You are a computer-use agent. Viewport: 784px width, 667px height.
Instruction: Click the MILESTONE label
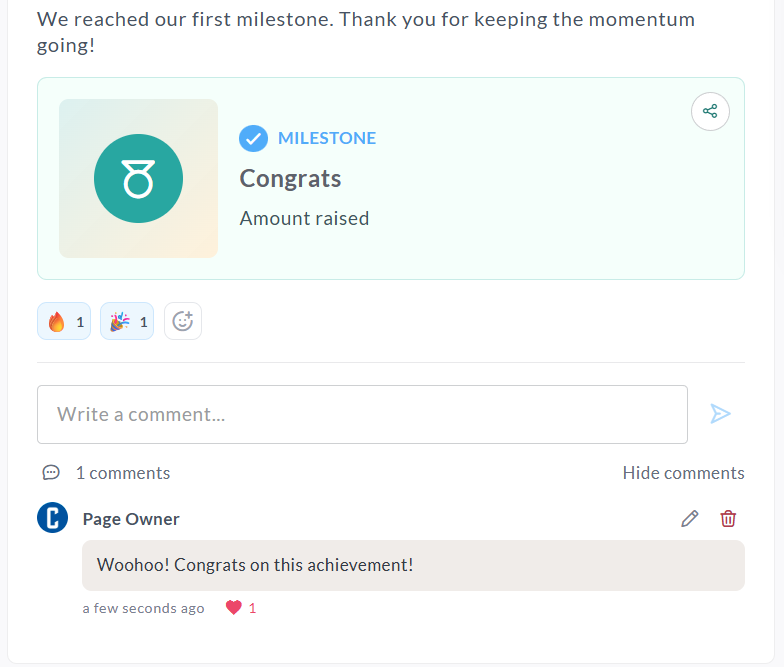coord(327,138)
